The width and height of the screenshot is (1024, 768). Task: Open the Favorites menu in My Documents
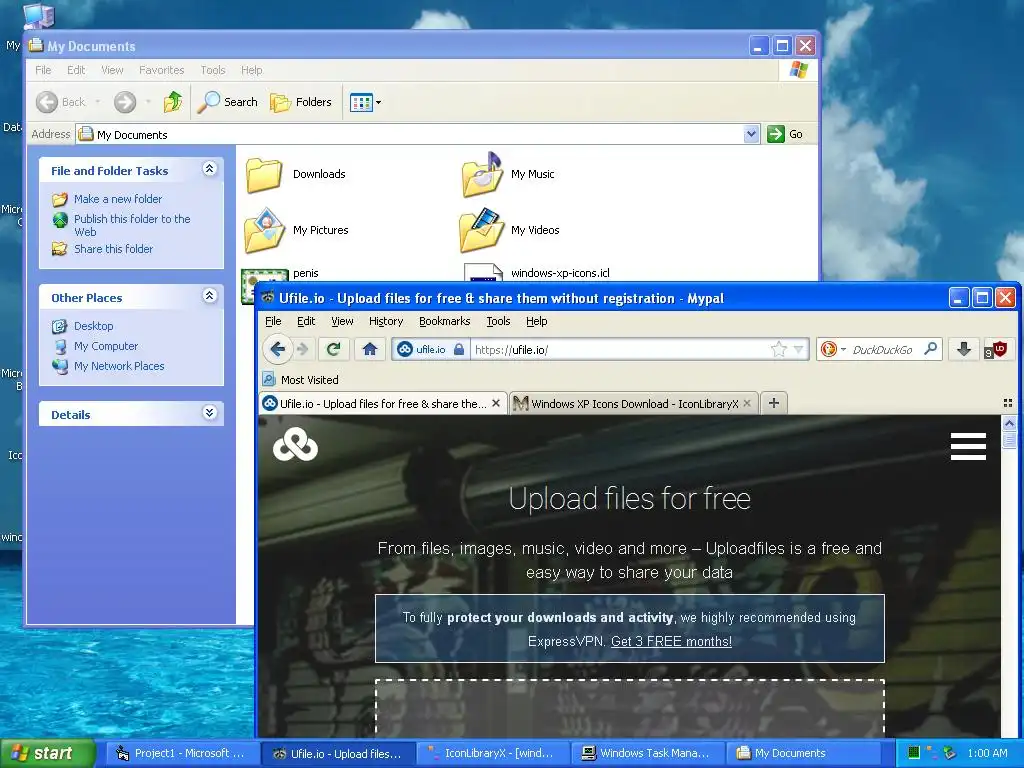click(x=161, y=70)
